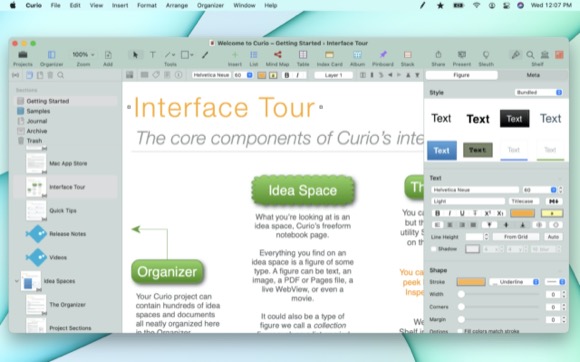Open the Projects toolbar icon
The height and width of the screenshot is (362, 580).
[x=23, y=55]
